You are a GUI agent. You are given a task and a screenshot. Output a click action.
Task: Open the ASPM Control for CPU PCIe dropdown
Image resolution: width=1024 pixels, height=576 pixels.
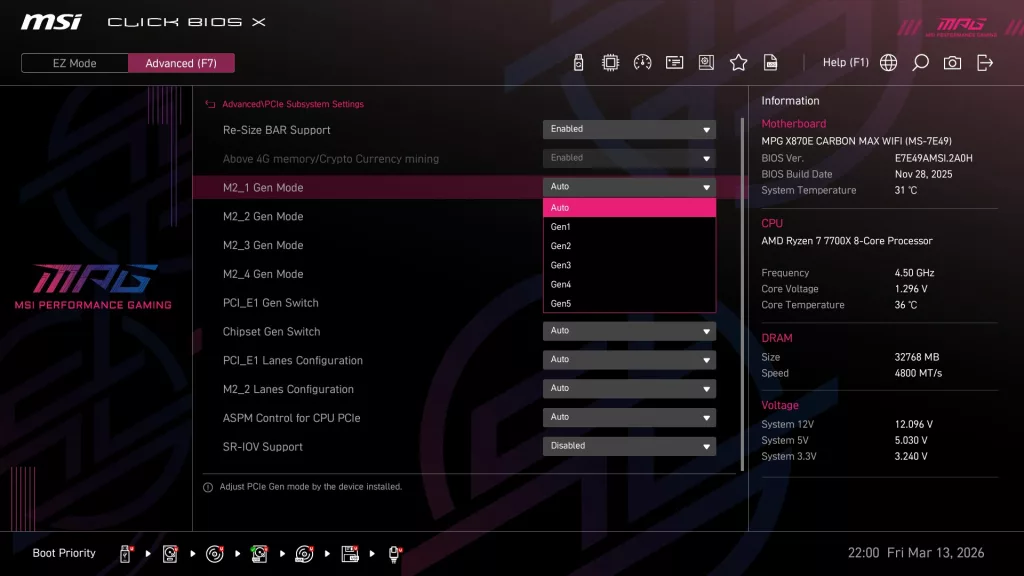pos(628,417)
